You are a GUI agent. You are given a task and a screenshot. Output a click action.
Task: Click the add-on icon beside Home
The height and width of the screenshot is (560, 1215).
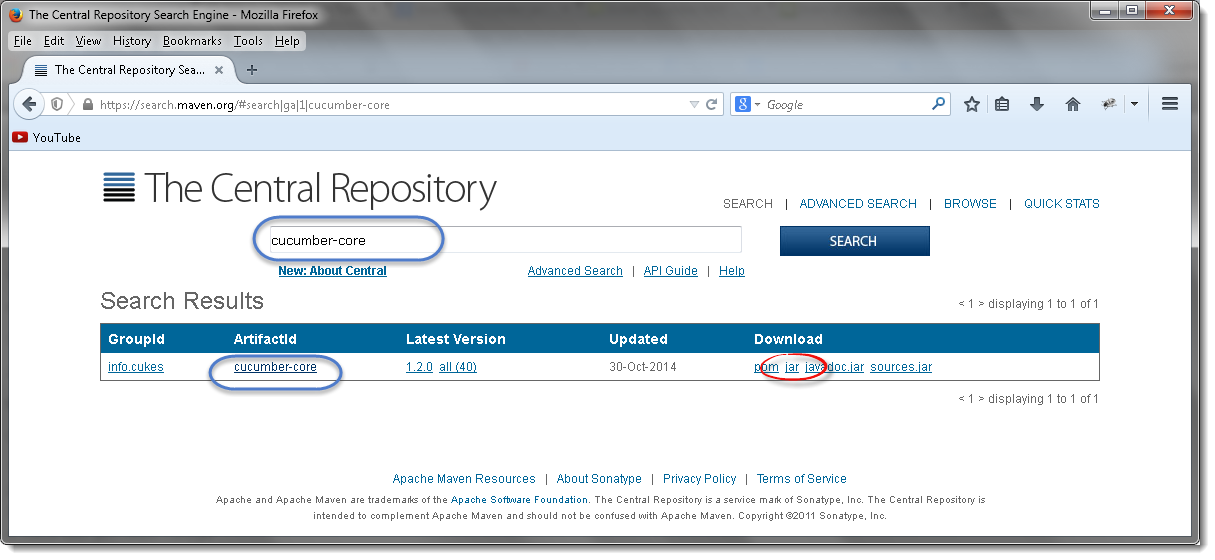tap(1109, 104)
